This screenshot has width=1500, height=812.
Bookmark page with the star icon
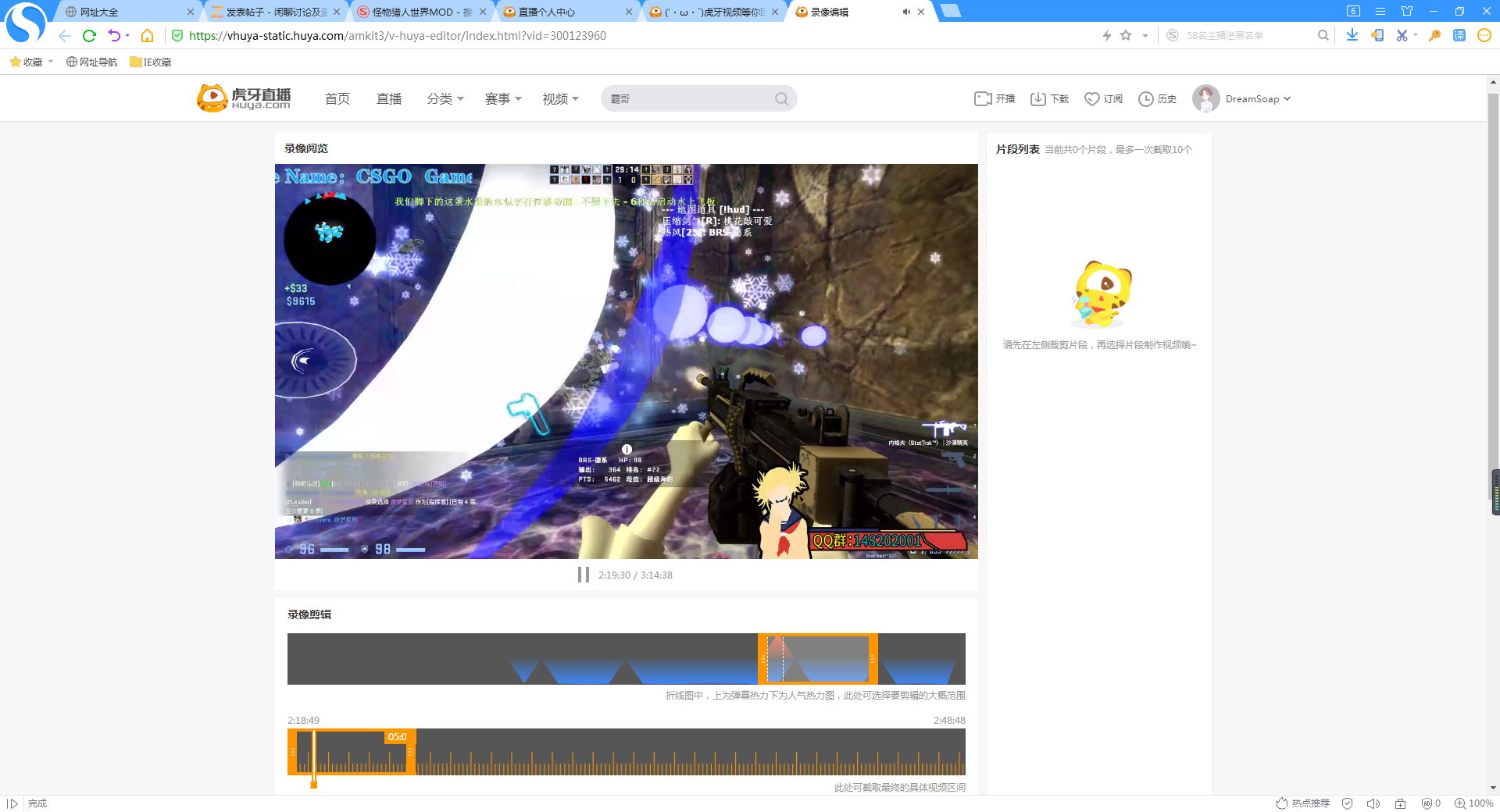(x=1126, y=35)
